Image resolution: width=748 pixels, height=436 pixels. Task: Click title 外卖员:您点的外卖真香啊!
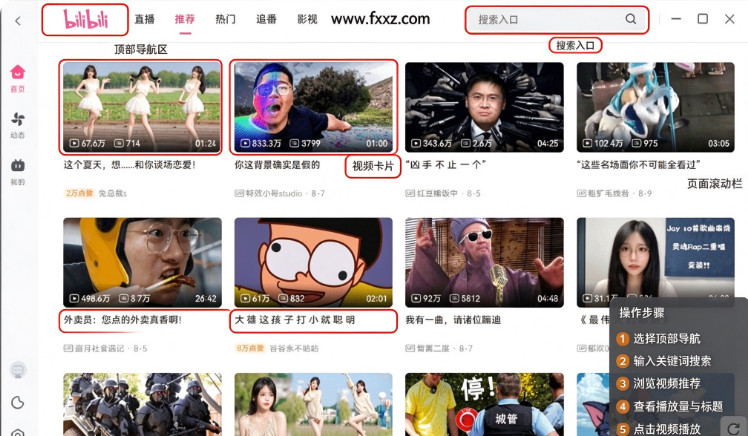123,320
